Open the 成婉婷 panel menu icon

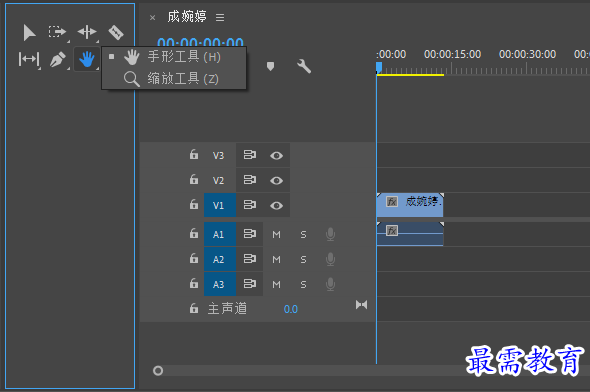[220, 17]
